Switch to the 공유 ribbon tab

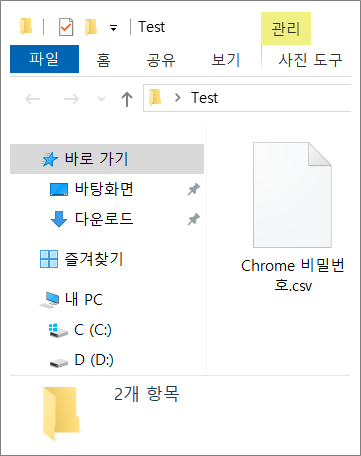[x=161, y=60]
